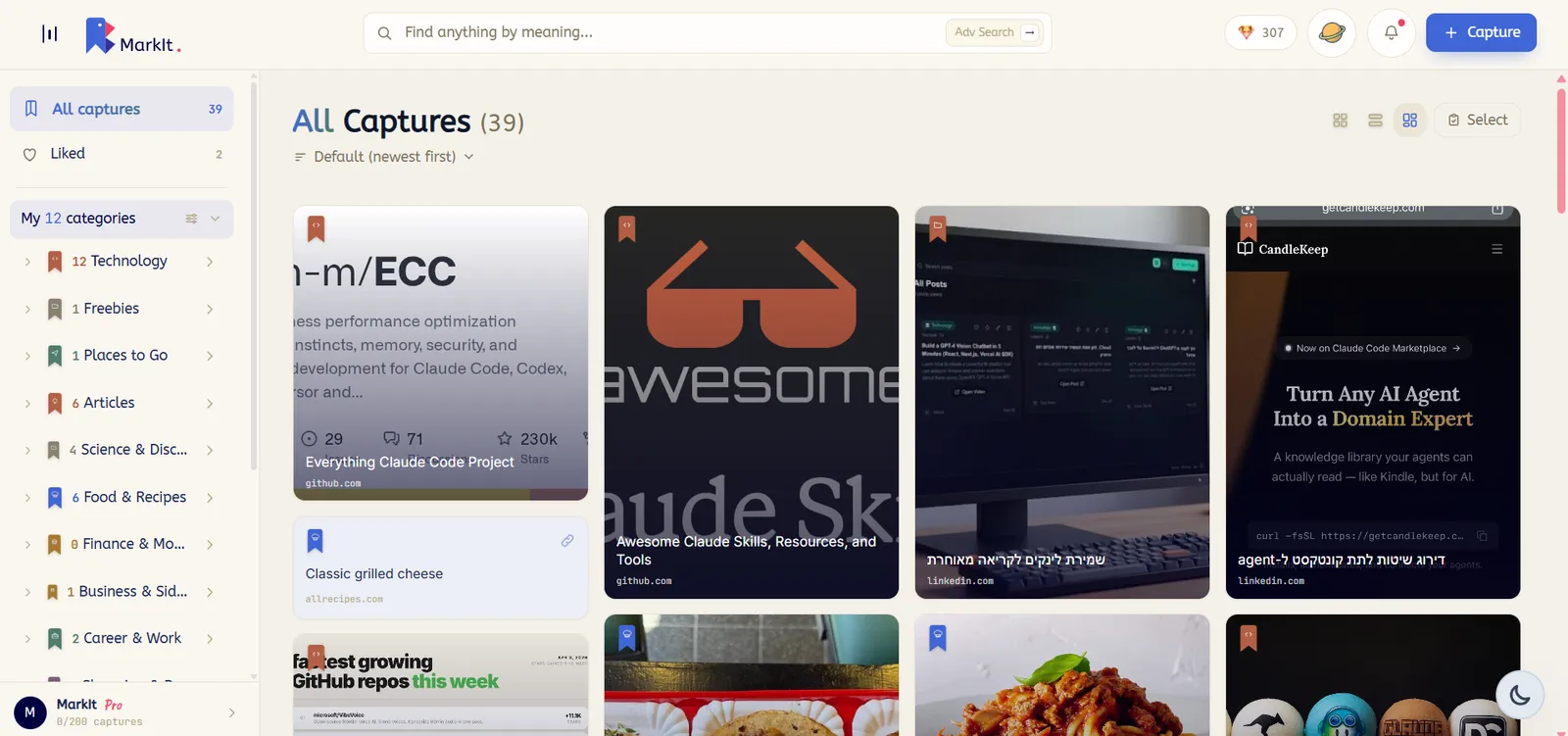Open the Science & Disc... right chevron
Image resolution: width=1568 pixels, height=736 pixels.
click(210, 450)
